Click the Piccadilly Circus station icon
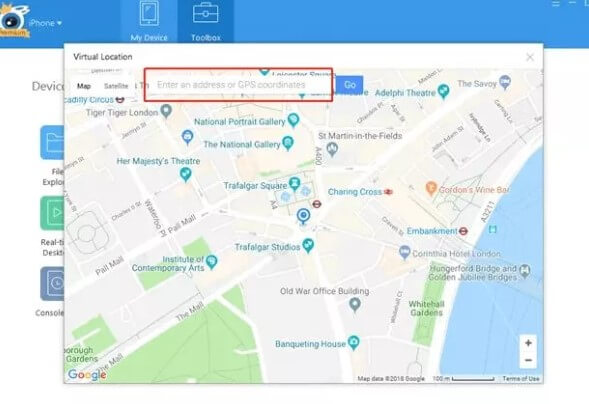The image size is (589, 404). (120, 99)
